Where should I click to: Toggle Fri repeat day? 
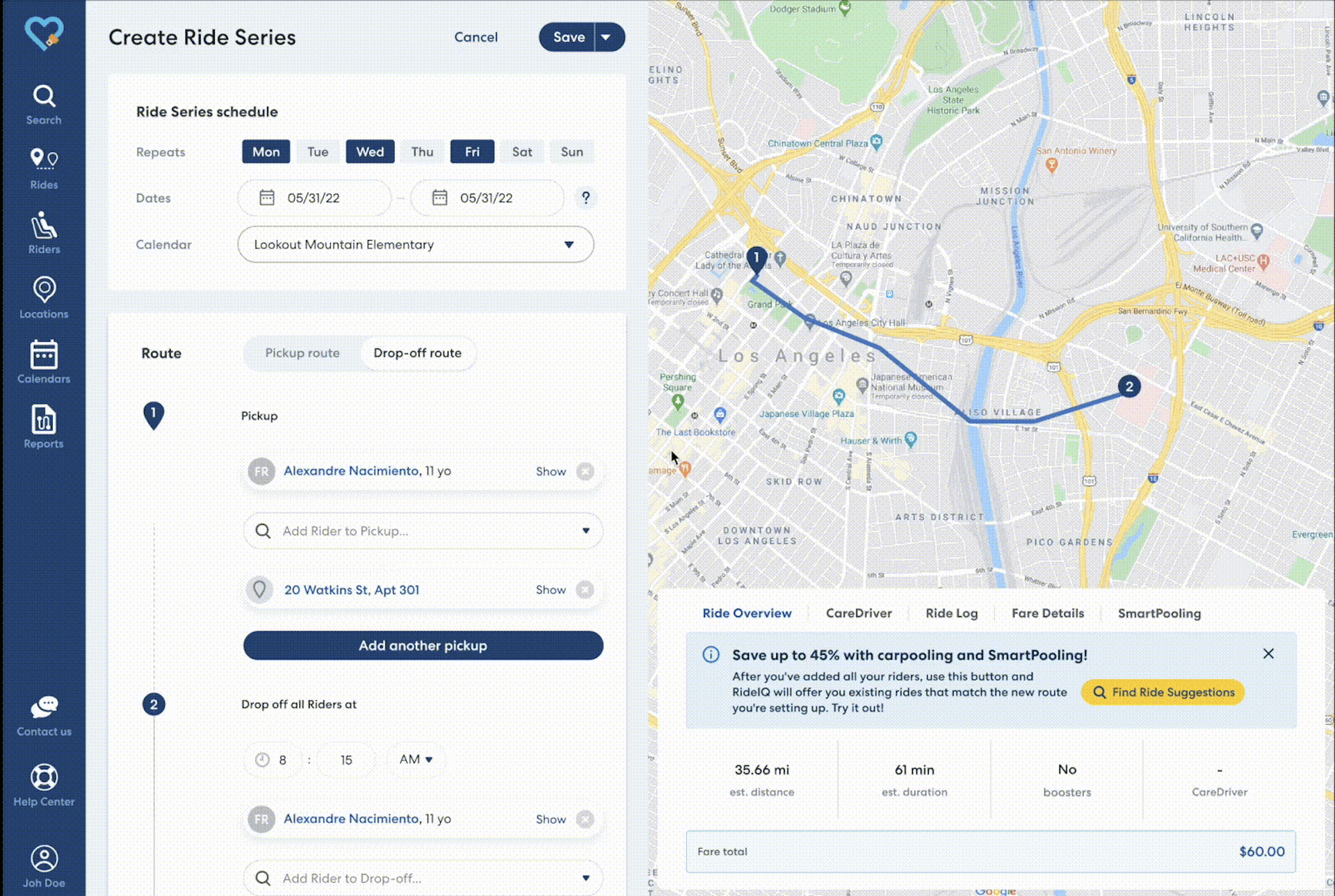[472, 152]
